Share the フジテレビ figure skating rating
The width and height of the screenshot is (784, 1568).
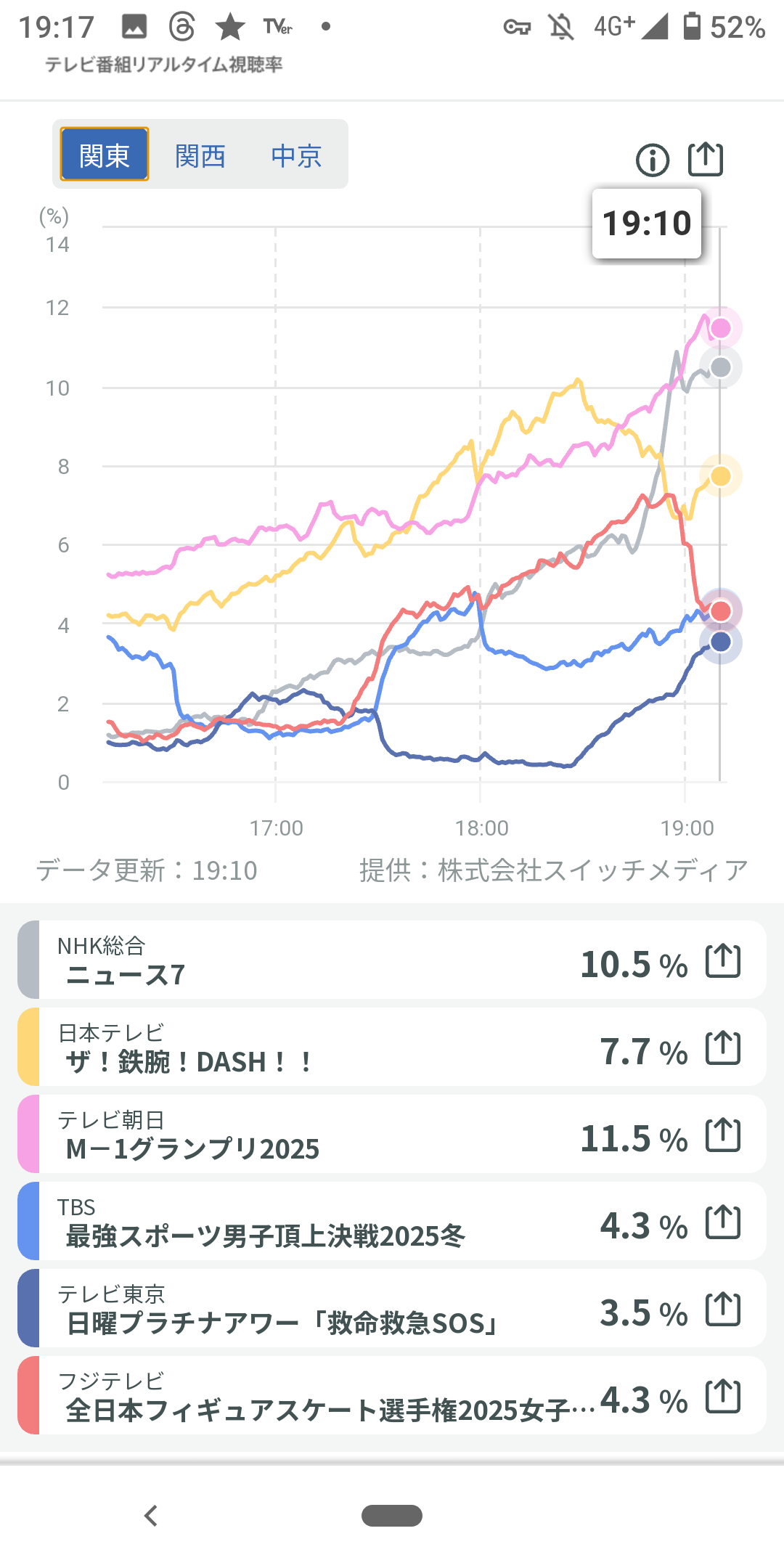pyautogui.click(x=723, y=1397)
